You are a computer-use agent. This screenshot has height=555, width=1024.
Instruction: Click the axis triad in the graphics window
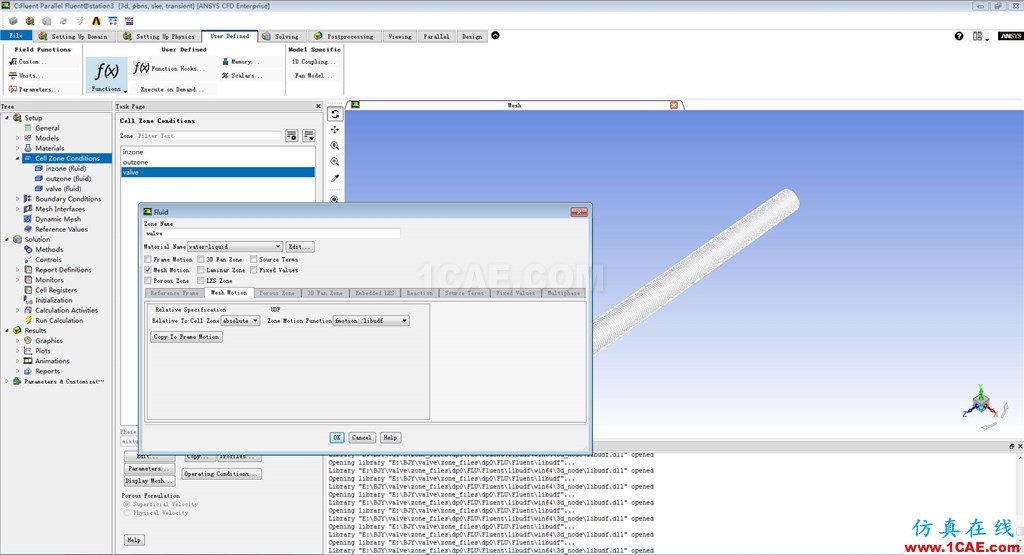pyautogui.click(x=982, y=404)
